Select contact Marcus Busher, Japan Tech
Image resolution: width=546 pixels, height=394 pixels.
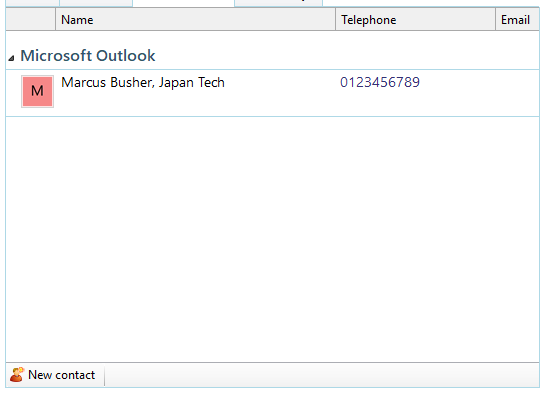click(x=143, y=83)
